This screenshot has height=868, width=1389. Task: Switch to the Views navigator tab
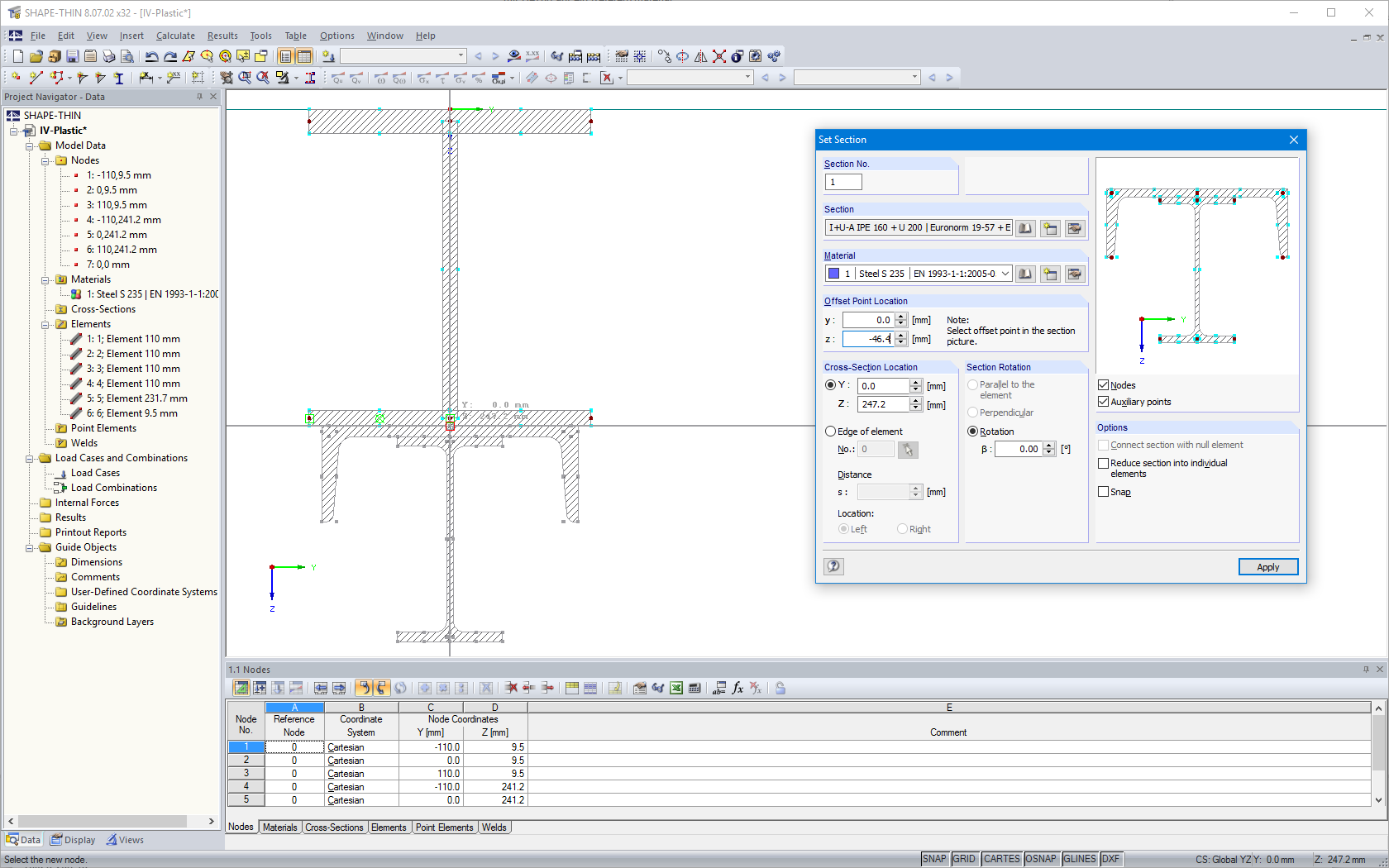click(125, 840)
